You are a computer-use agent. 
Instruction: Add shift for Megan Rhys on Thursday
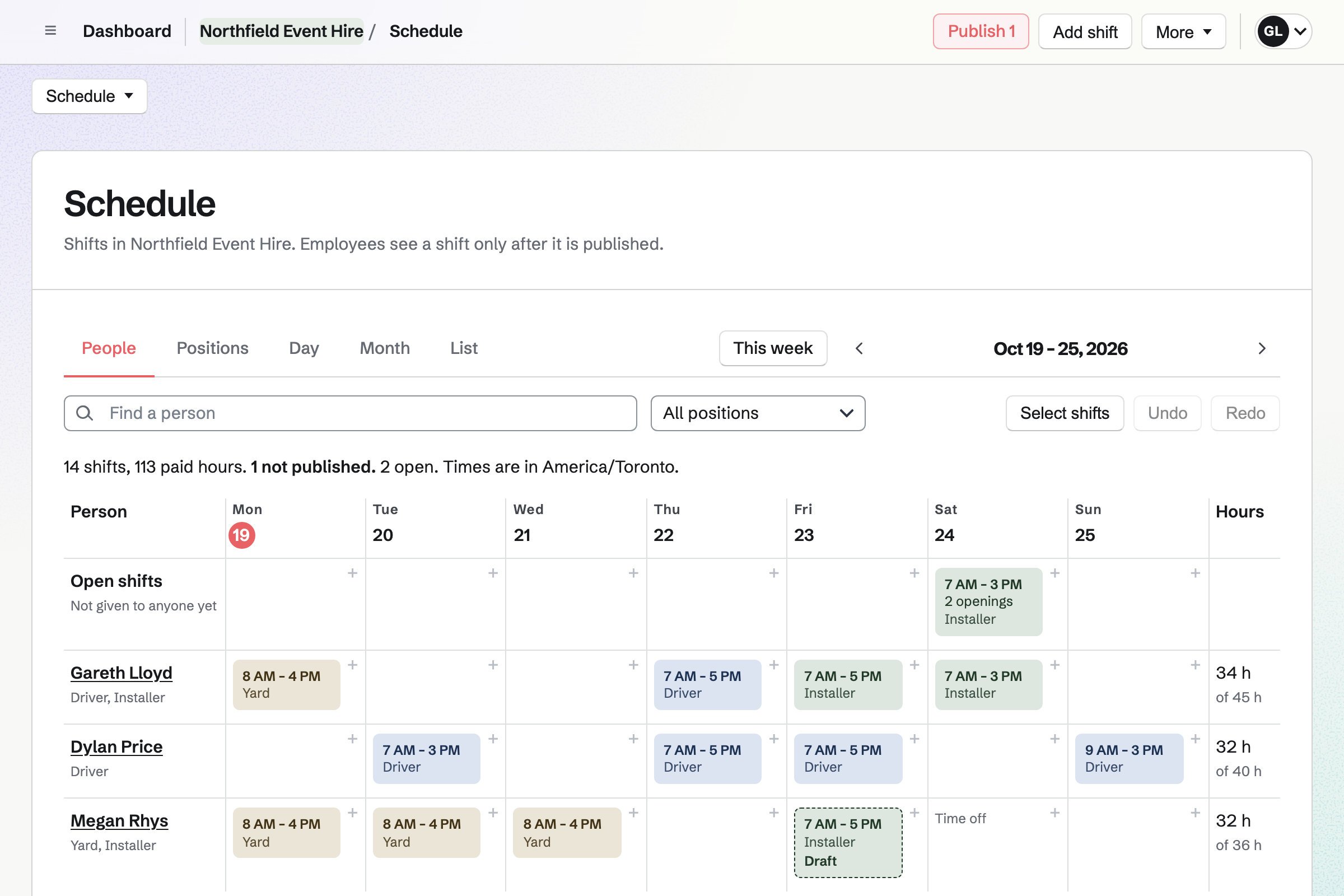click(774, 813)
